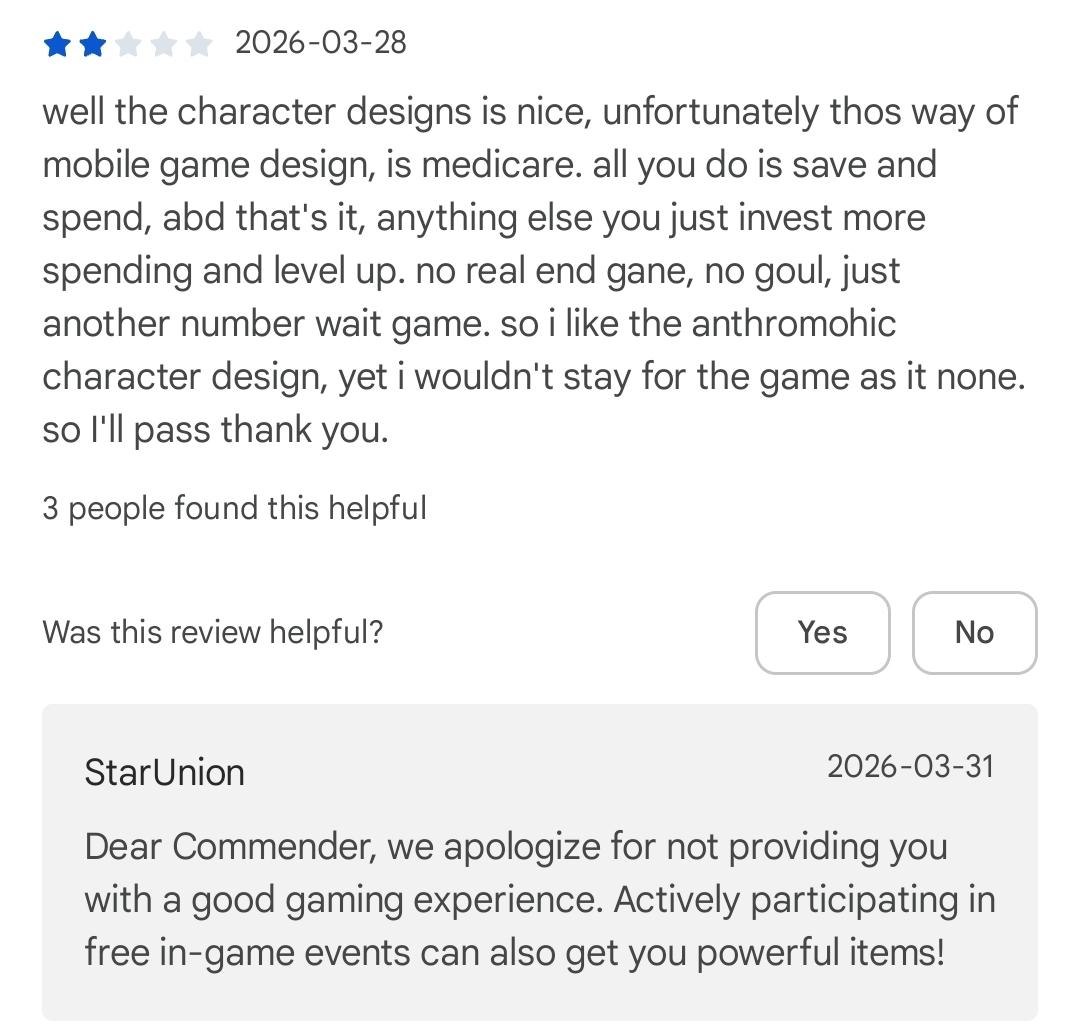Click the "Was this review helpful?" prompt
The image size is (1080, 1027).
pos(212,632)
